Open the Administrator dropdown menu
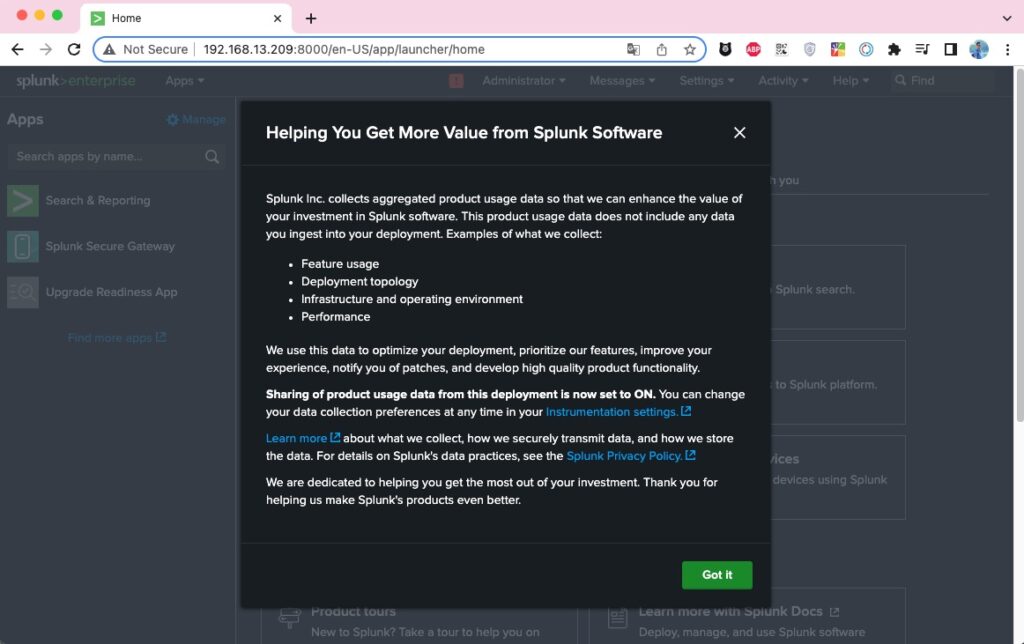The width and height of the screenshot is (1024, 644). pyautogui.click(x=524, y=81)
